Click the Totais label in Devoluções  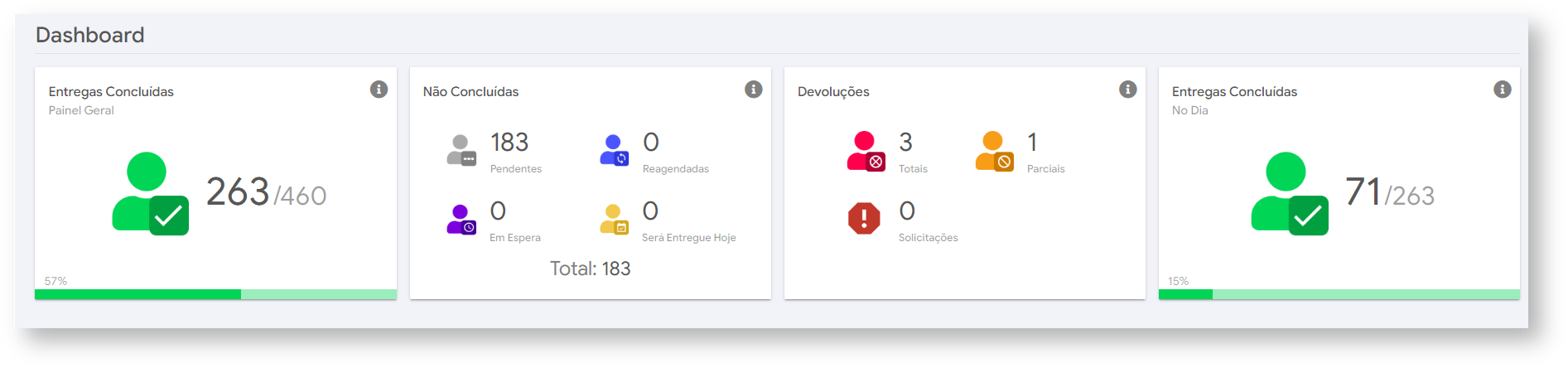tap(913, 169)
